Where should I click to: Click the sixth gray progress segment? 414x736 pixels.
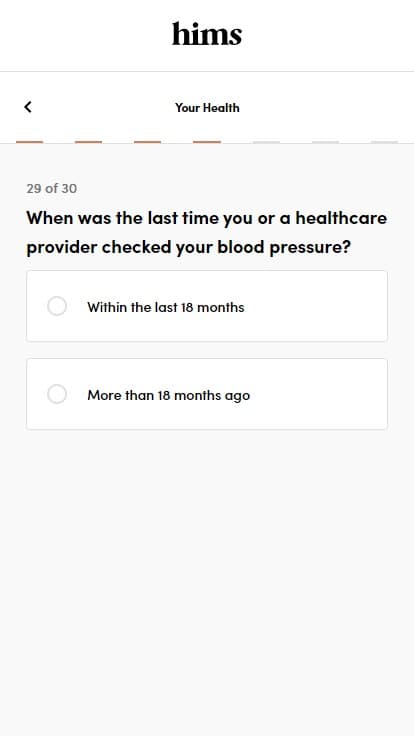(x=325, y=142)
